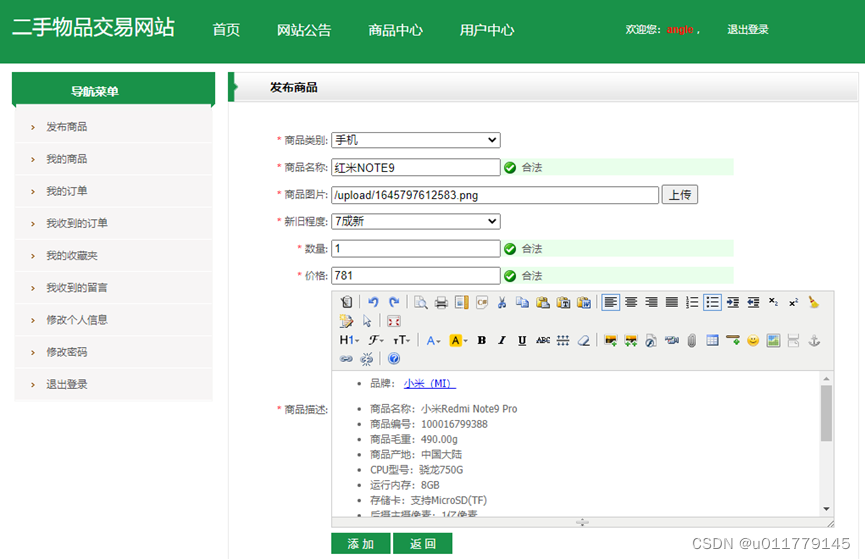
Task: Insert a Baidu map
Action: tap(773, 340)
